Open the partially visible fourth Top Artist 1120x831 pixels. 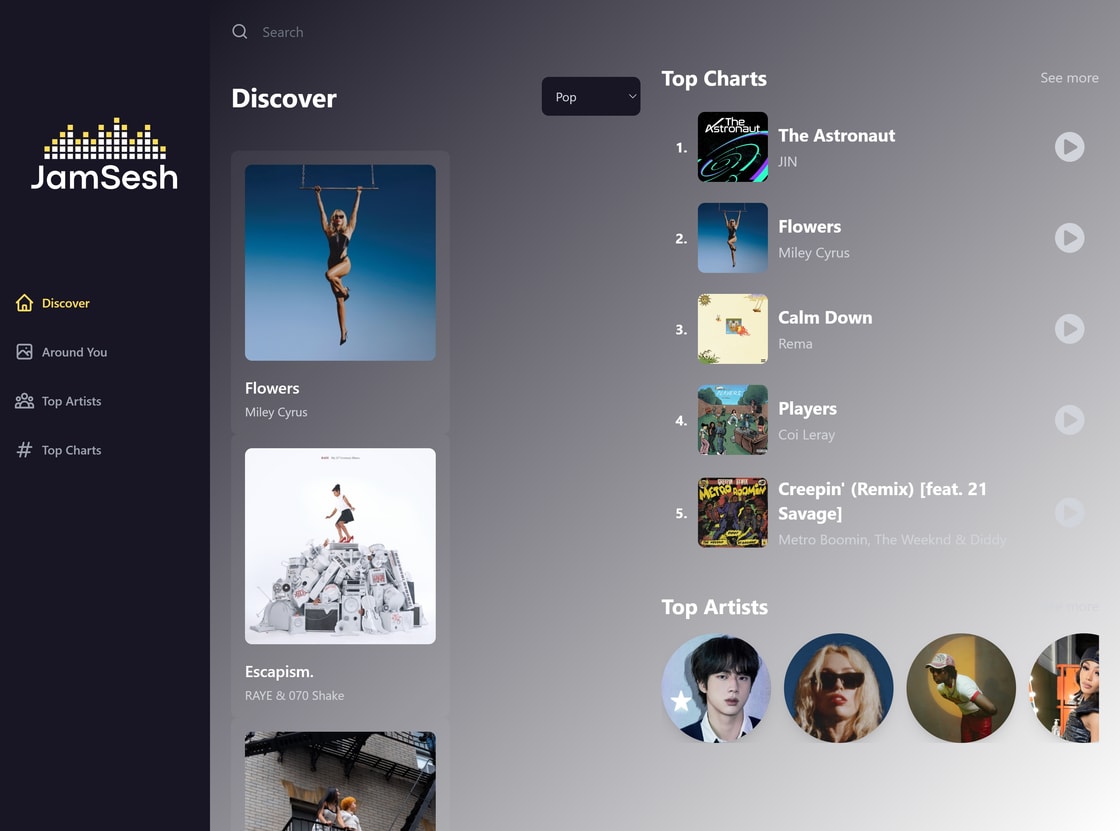1064,688
